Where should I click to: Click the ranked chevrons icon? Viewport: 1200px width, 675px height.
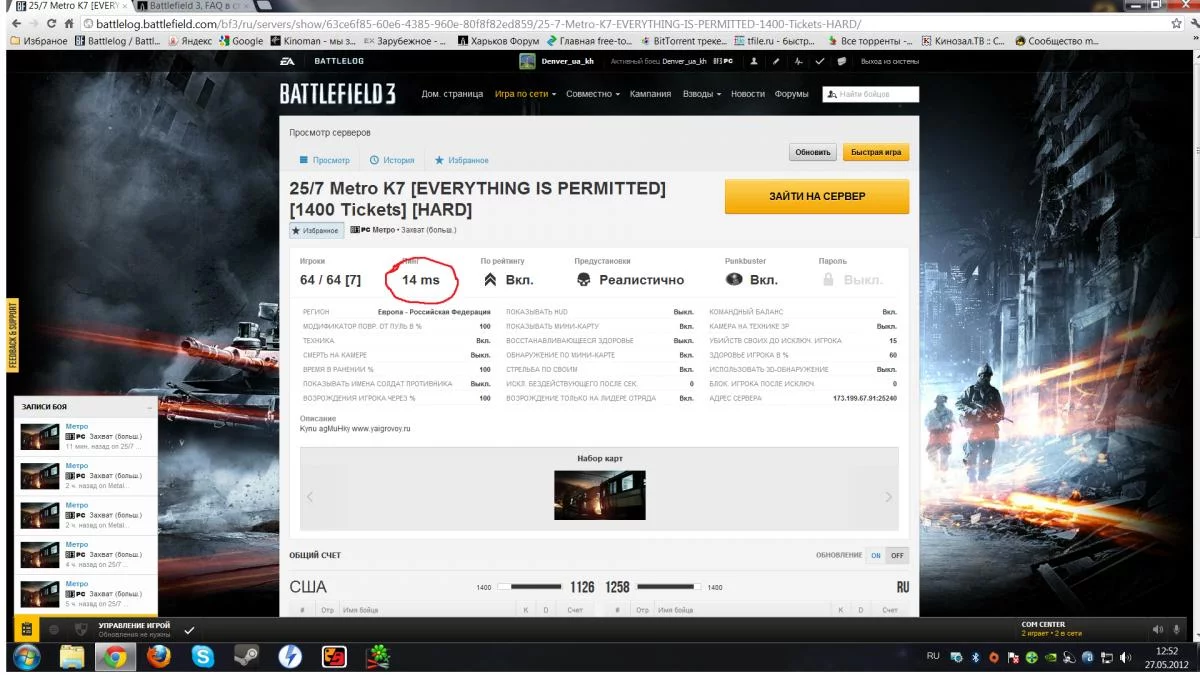(490, 280)
